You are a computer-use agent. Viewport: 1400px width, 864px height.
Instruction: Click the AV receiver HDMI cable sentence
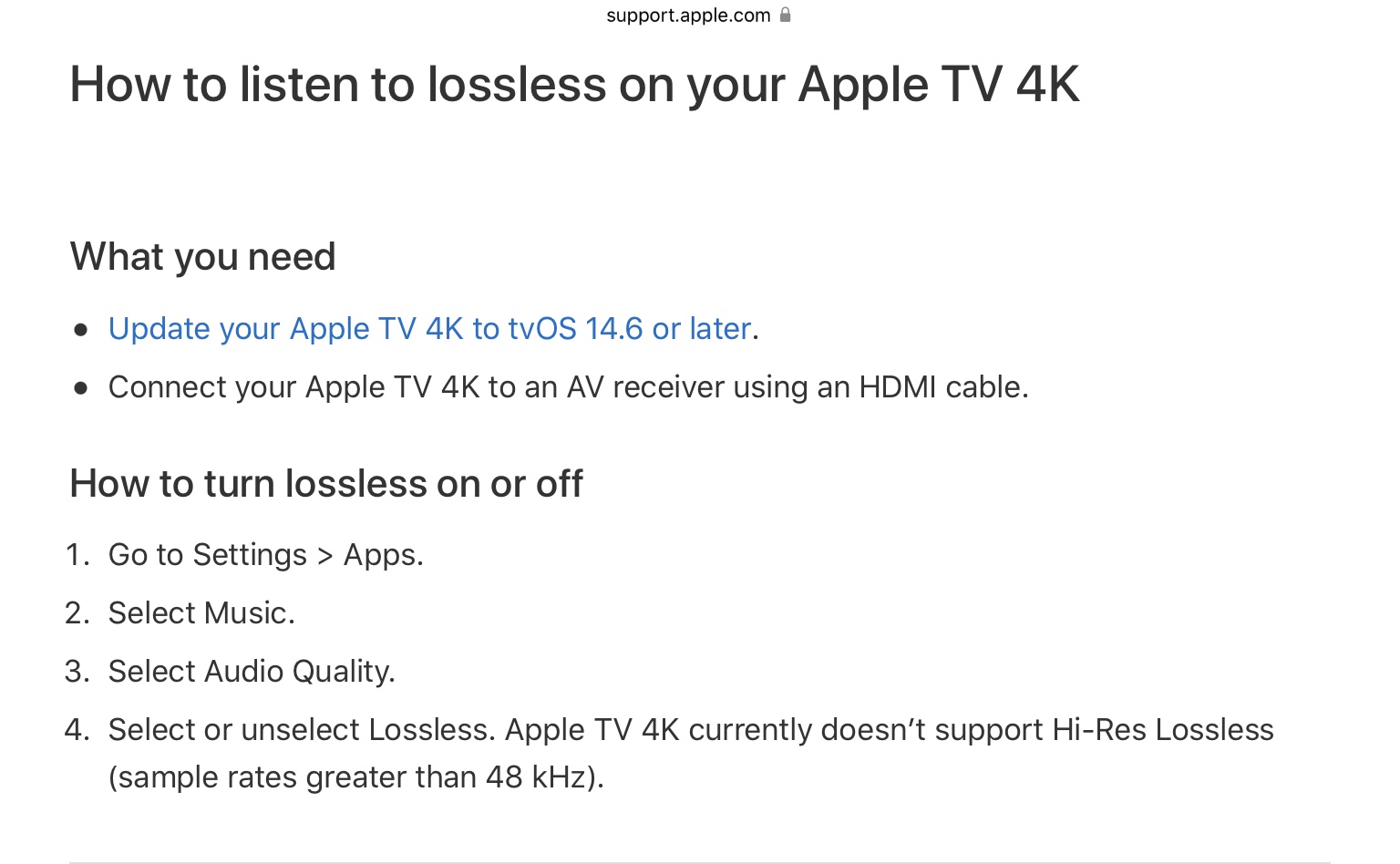568,387
